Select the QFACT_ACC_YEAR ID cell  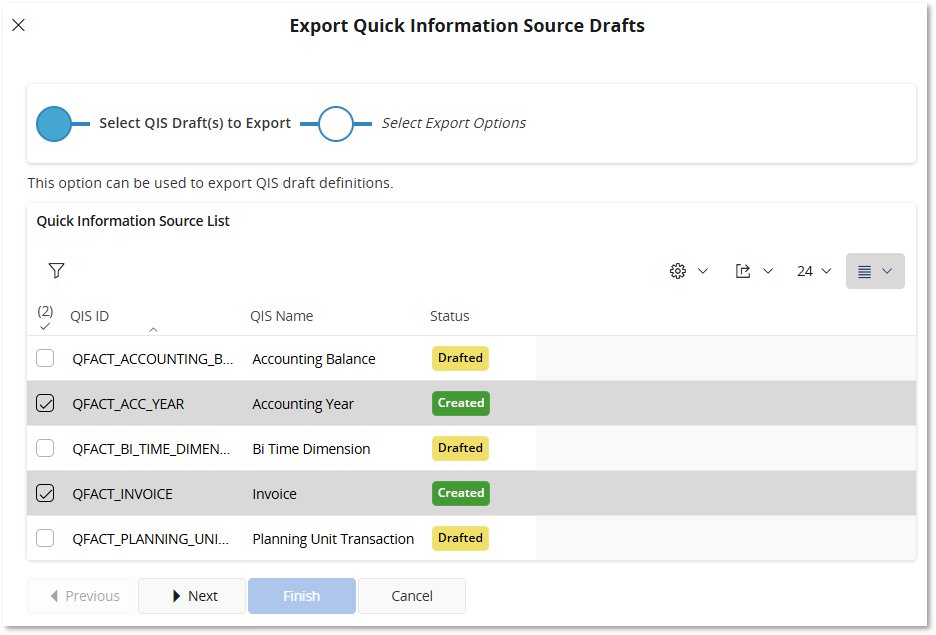[x=128, y=404]
